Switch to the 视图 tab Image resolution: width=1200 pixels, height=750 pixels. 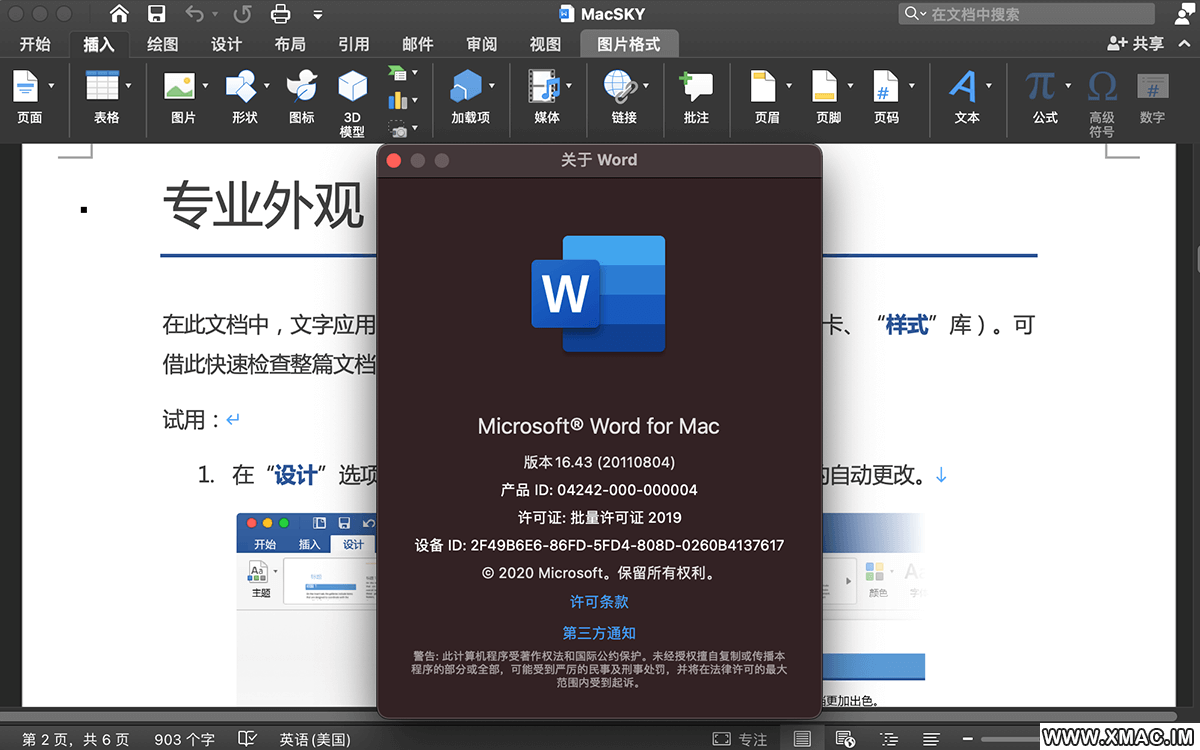(x=545, y=44)
